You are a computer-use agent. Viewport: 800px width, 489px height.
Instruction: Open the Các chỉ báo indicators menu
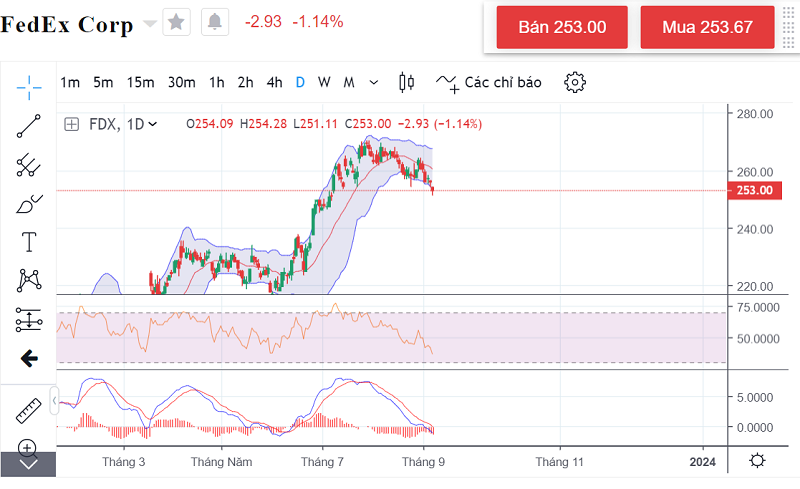pos(488,82)
